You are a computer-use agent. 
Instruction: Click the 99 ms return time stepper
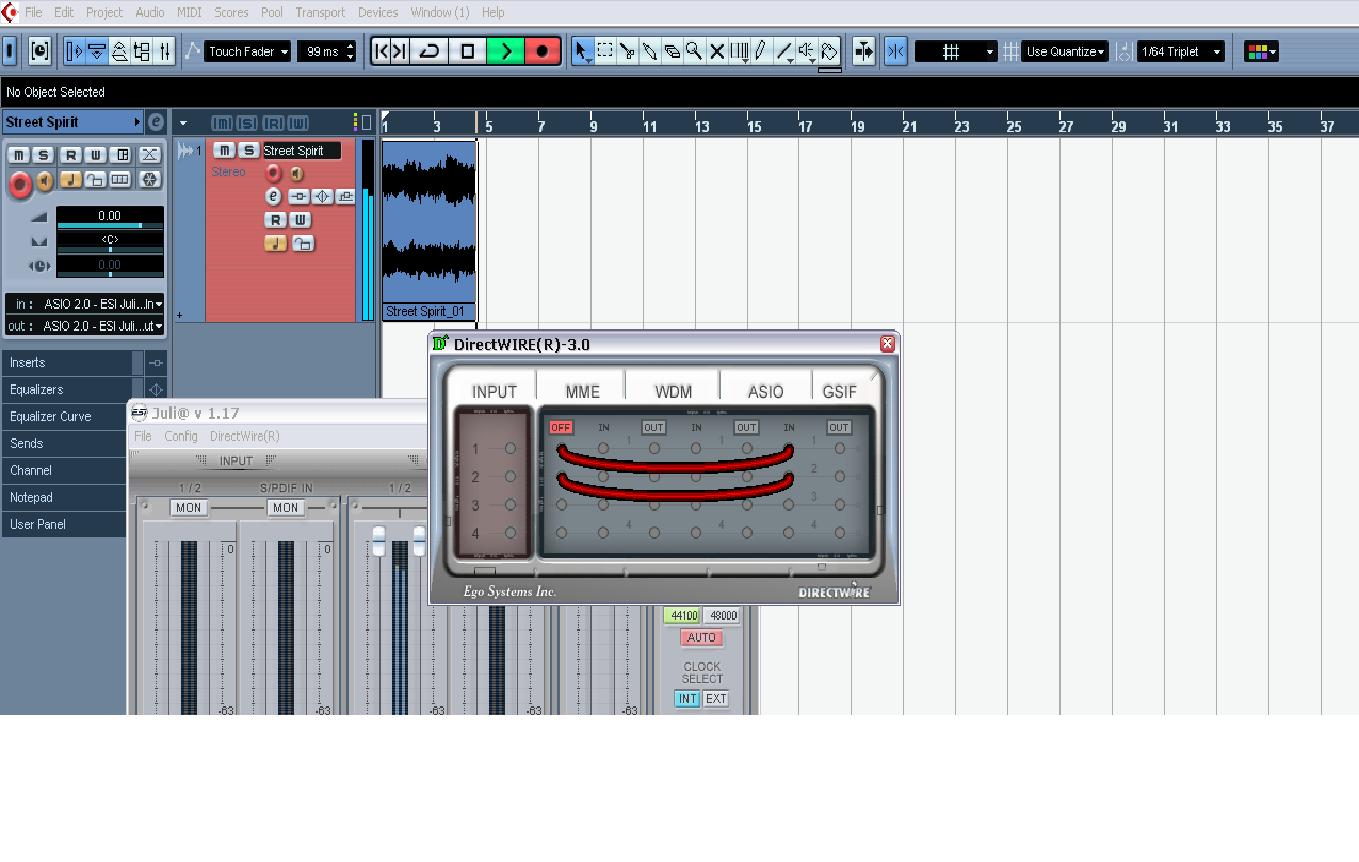tap(350, 51)
